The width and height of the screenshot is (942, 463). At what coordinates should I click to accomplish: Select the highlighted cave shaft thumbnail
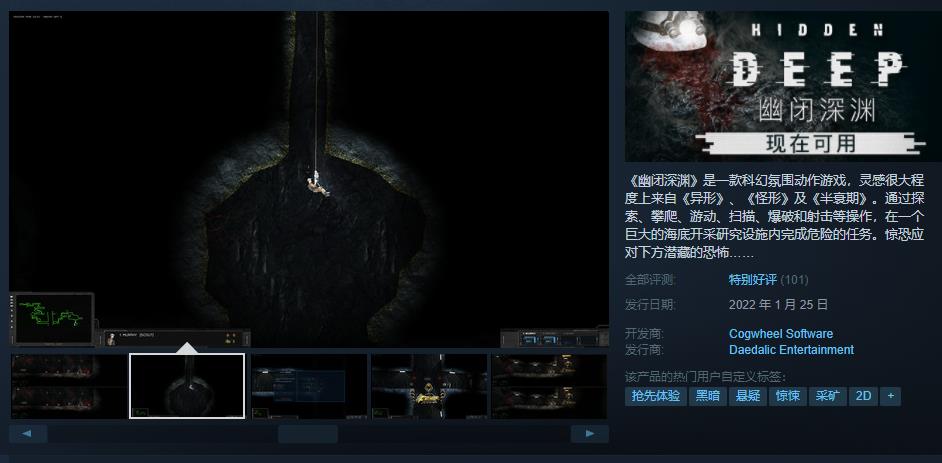coord(187,386)
